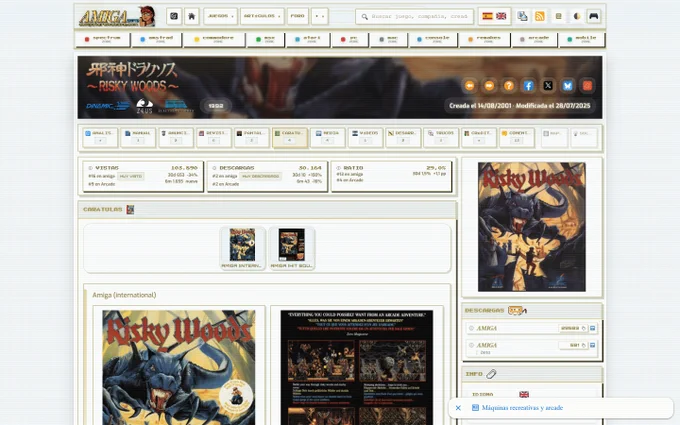Open the Trucos section tab

441,137
